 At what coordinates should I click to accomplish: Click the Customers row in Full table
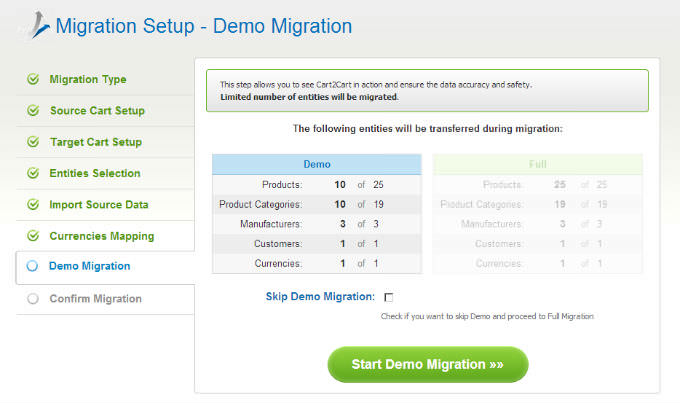point(538,244)
